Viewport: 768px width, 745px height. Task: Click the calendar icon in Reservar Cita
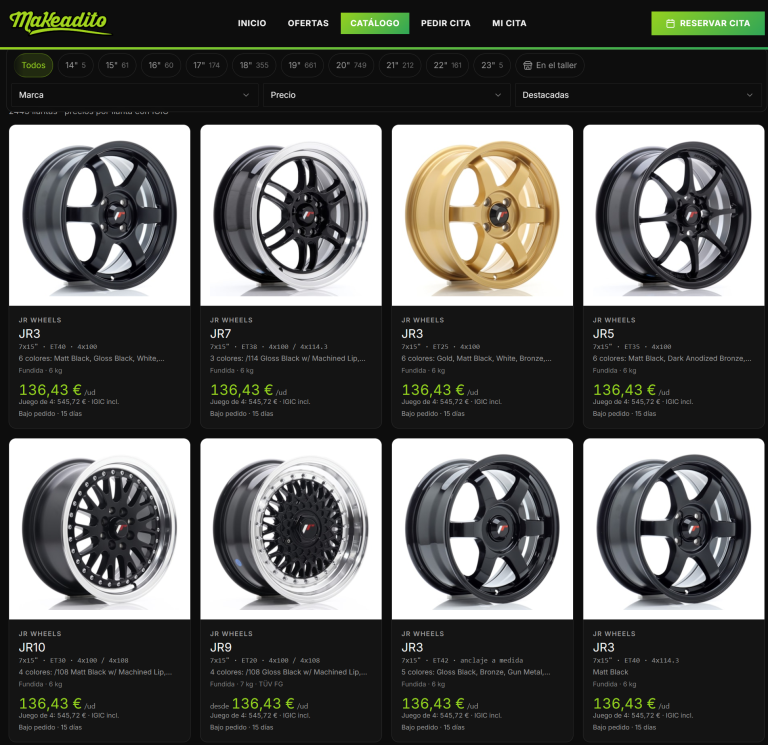point(671,24)
